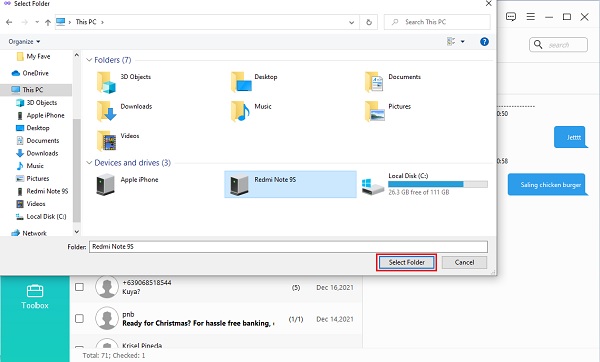Click navigation pane scroll down arrow
This screenshot has width=600, height=362.
click(x=77, y=232)
